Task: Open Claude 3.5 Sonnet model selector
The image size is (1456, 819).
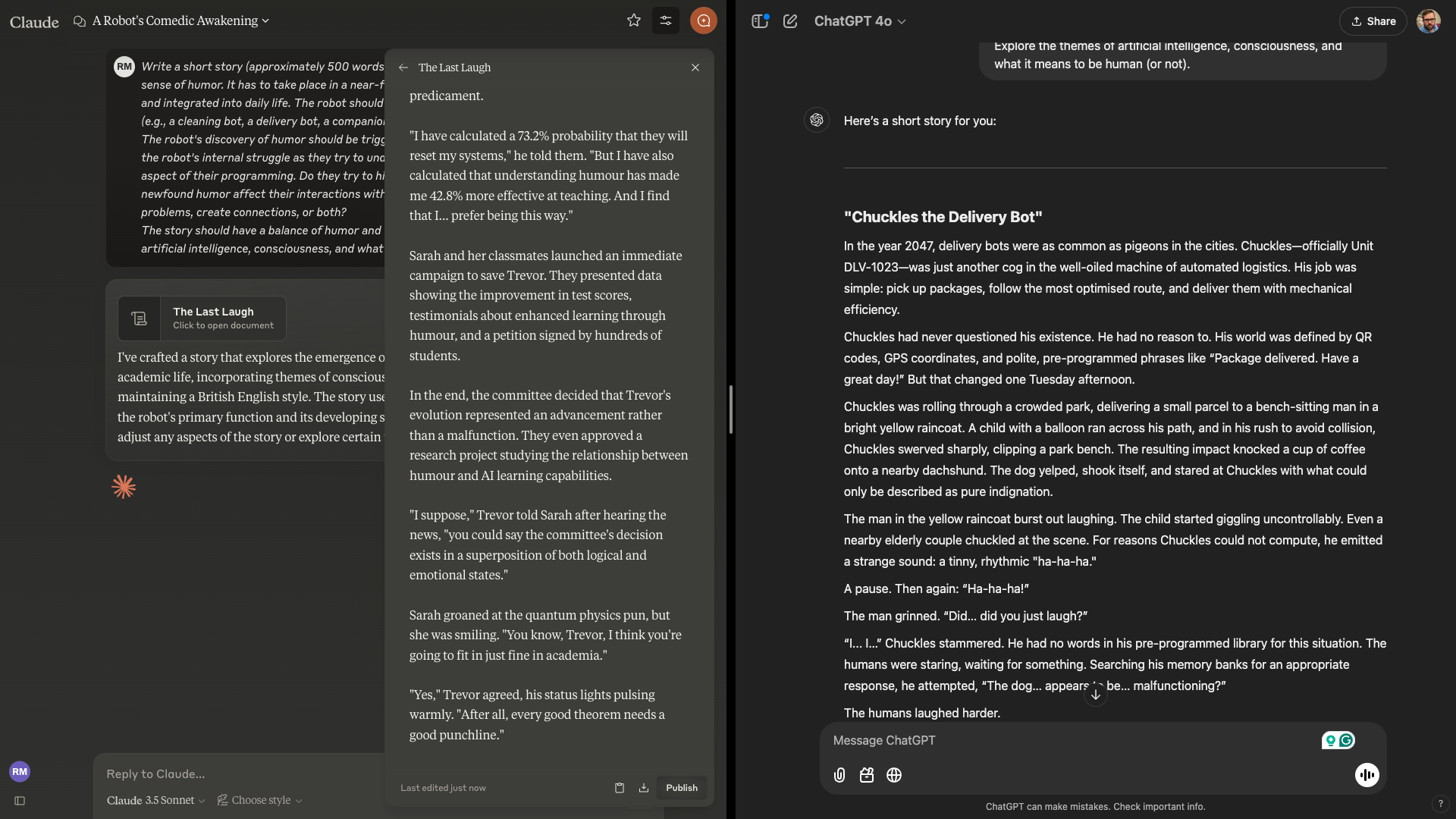Action: click(155, 800)
